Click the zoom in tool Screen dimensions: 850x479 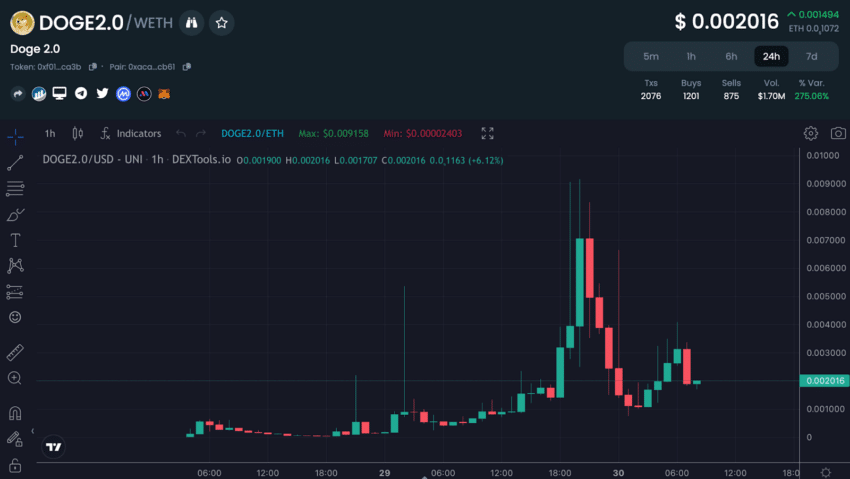click(15, 378)
